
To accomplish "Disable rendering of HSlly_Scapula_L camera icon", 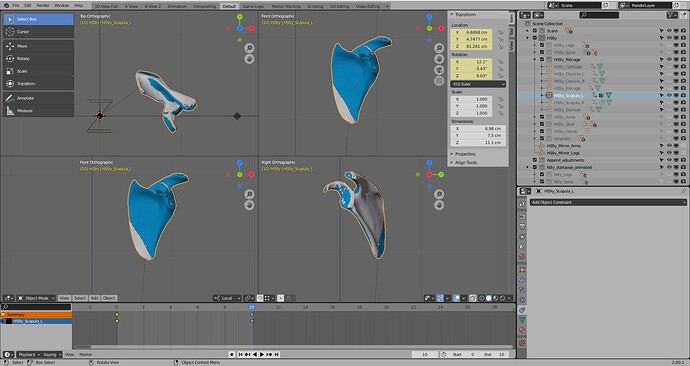I will point(683,95).
